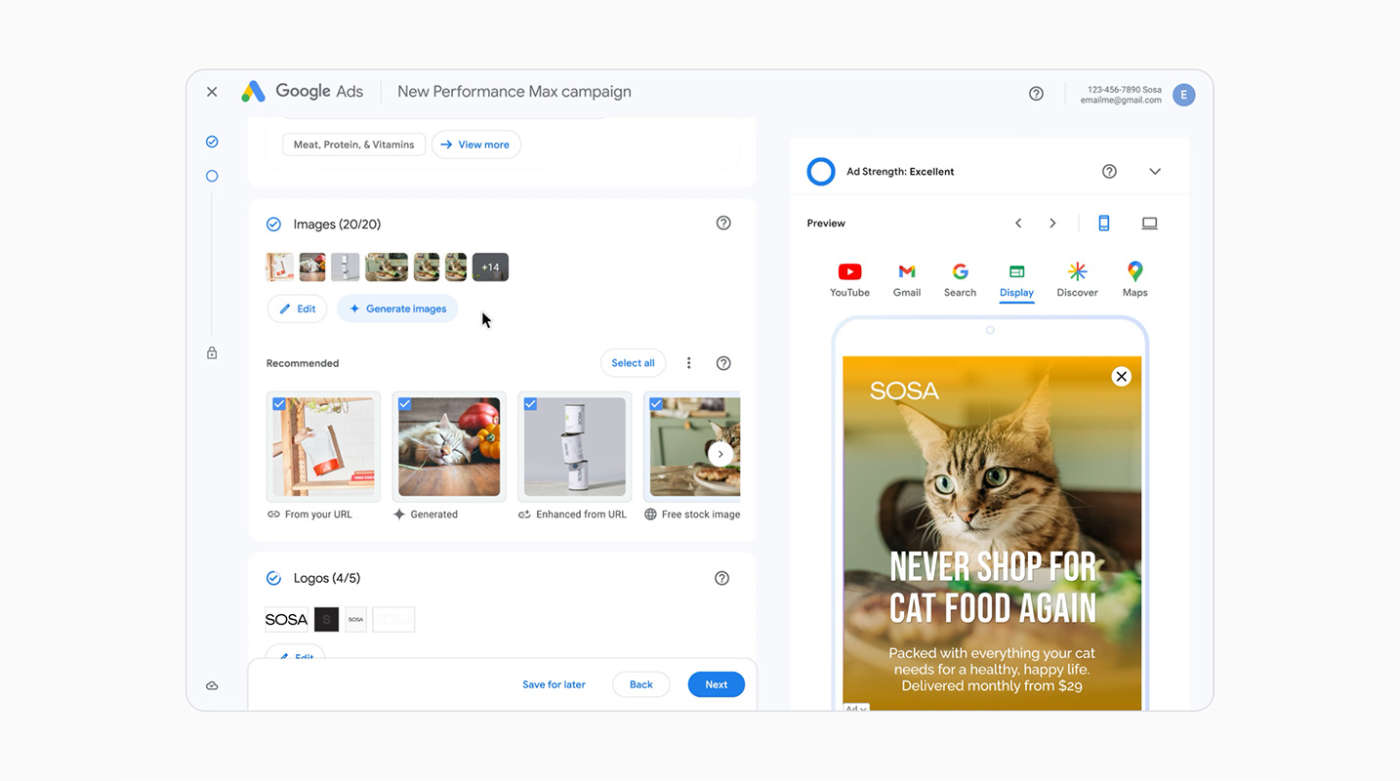Open help for Ad Strength
The width and height of the screenshot is (1400, 781).
click(x=1109, y=171)
